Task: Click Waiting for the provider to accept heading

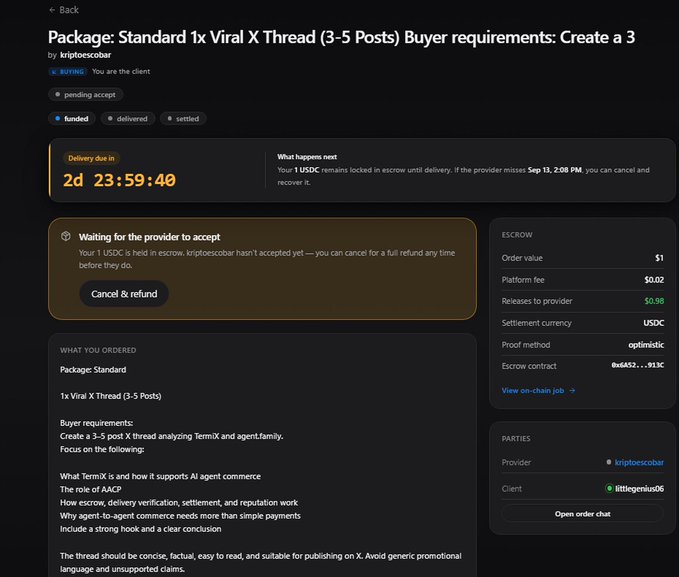Action: click(x=149, y=237)
